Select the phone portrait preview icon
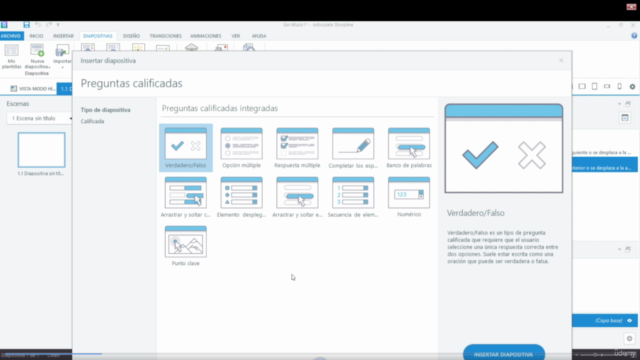Viewport: 640px width, 360px height. pyautogui.click(x=620, y=87)
